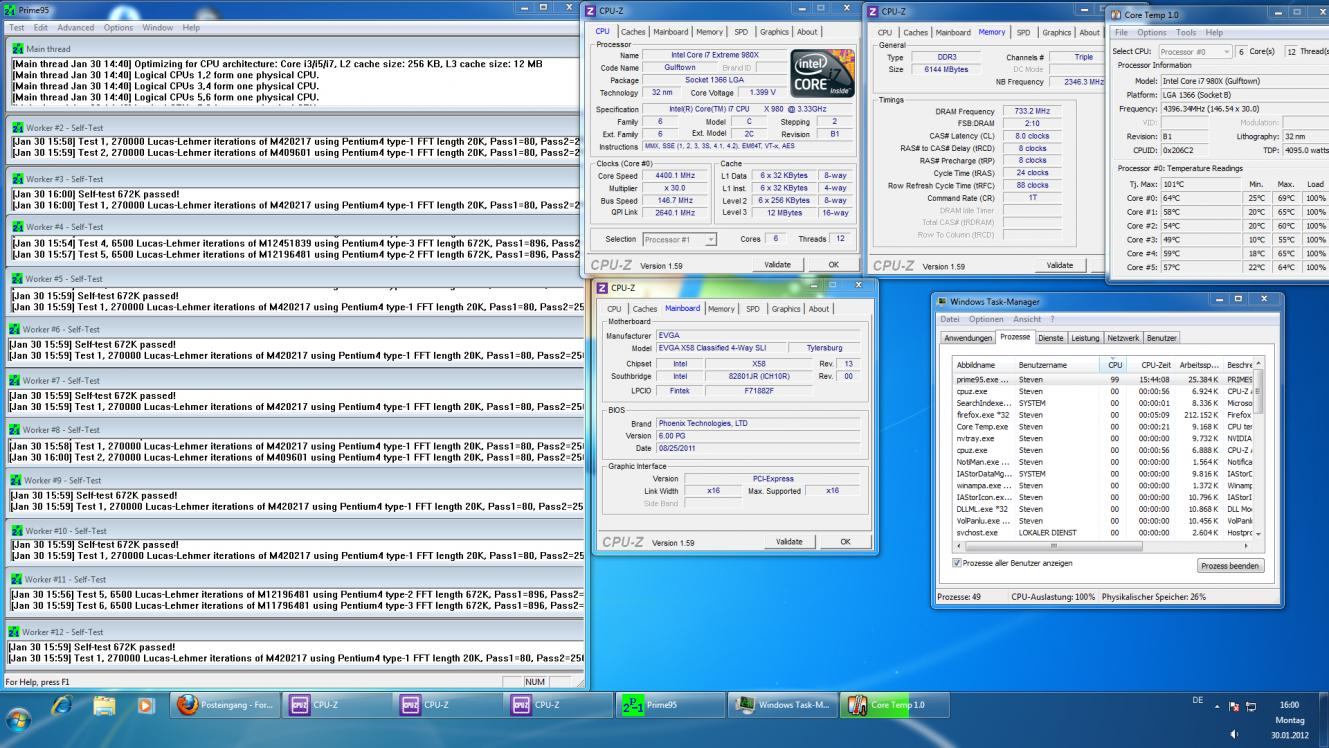The height and width of the screenshot is (748, 1329).
Task: Switch to Prime95 taskbar button
Action: click(669, 705)
